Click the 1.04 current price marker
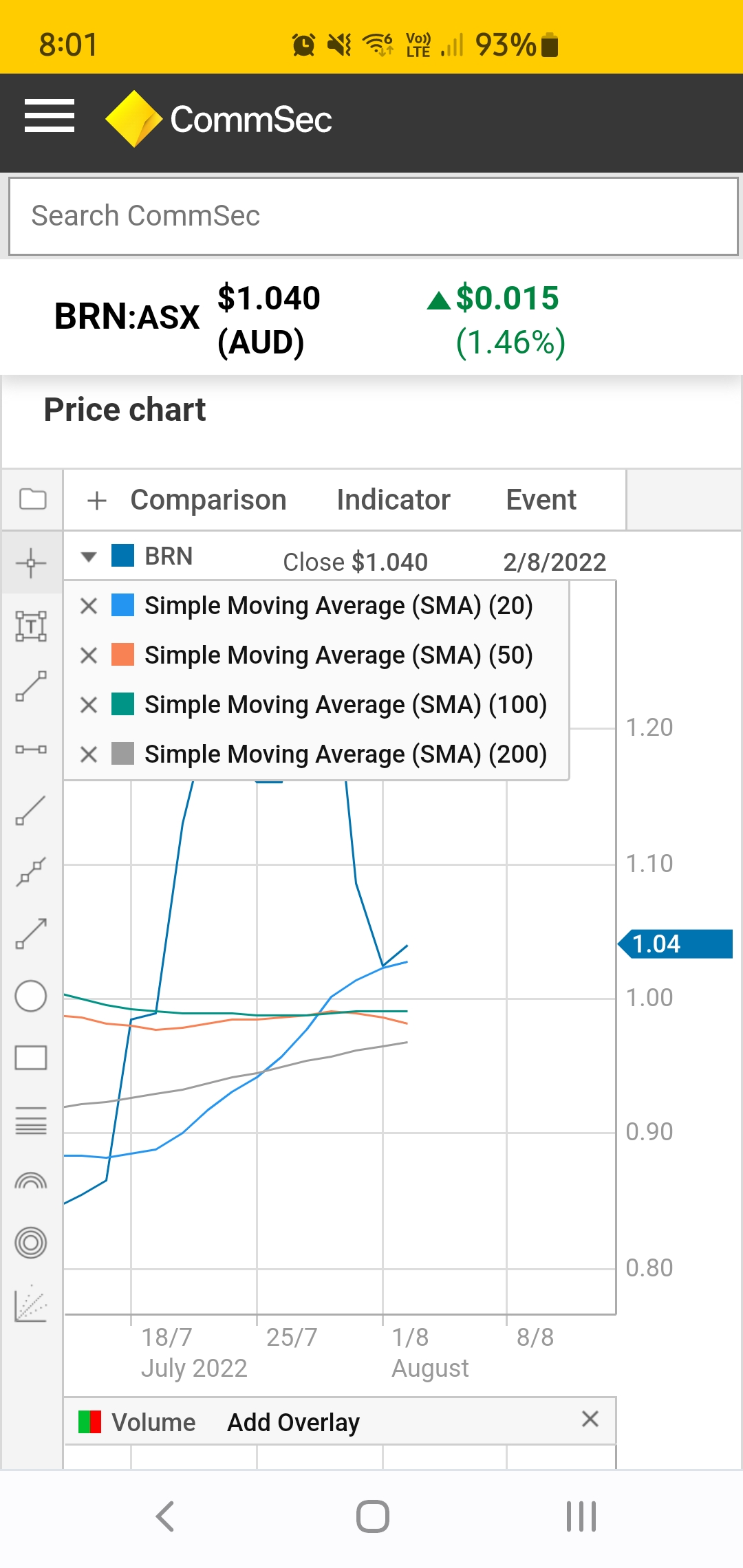The width and height of the screenshot is (743, 1568). click(x=676, y=944)
